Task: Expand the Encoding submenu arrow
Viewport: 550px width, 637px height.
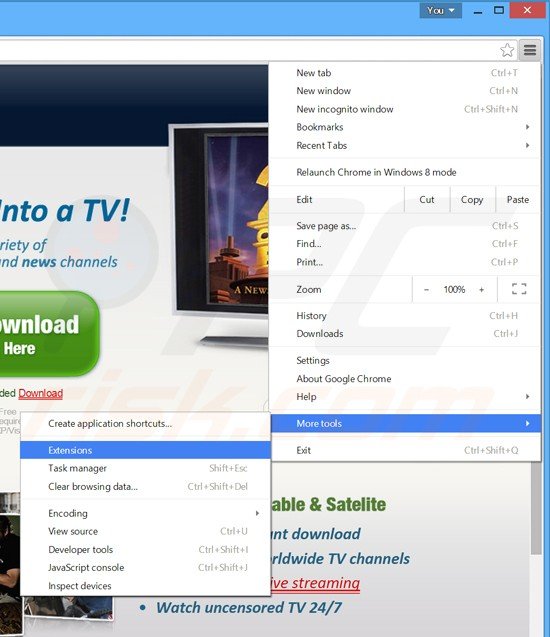Action: [x=257, y=514]
